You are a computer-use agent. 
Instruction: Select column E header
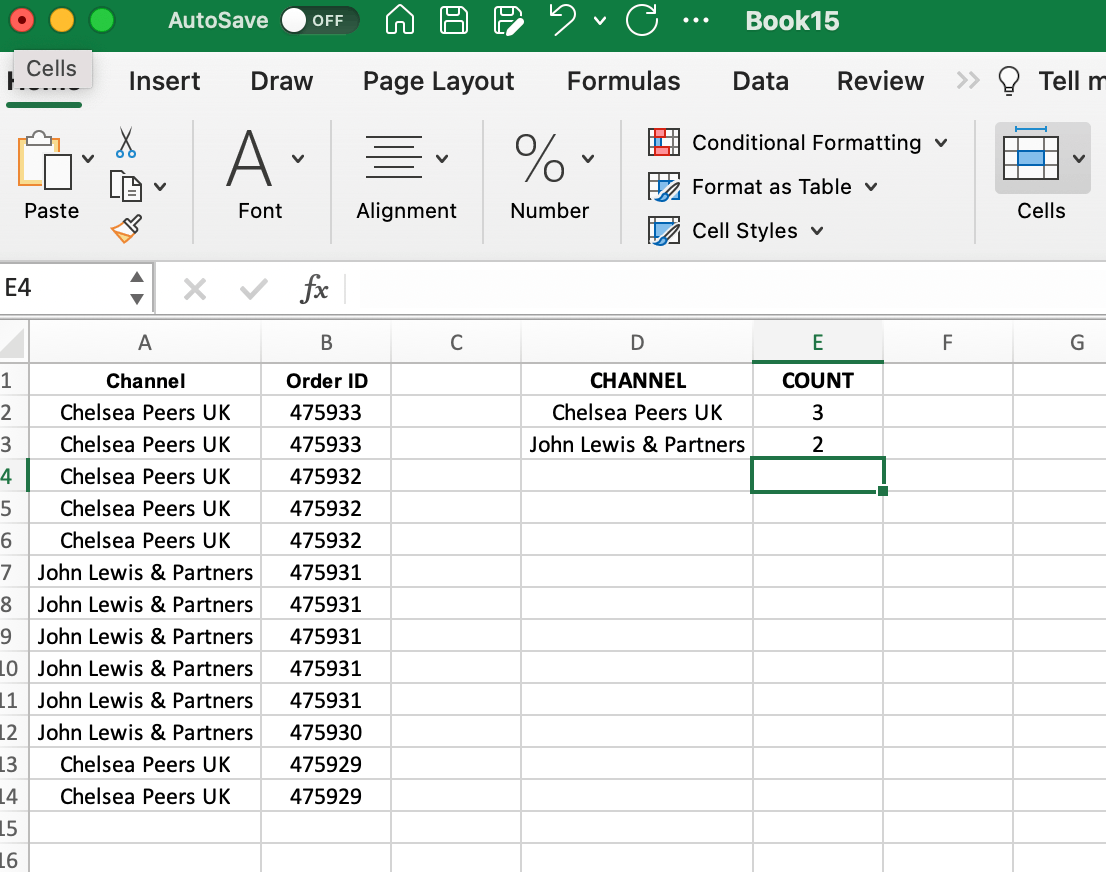click(818, 343)
